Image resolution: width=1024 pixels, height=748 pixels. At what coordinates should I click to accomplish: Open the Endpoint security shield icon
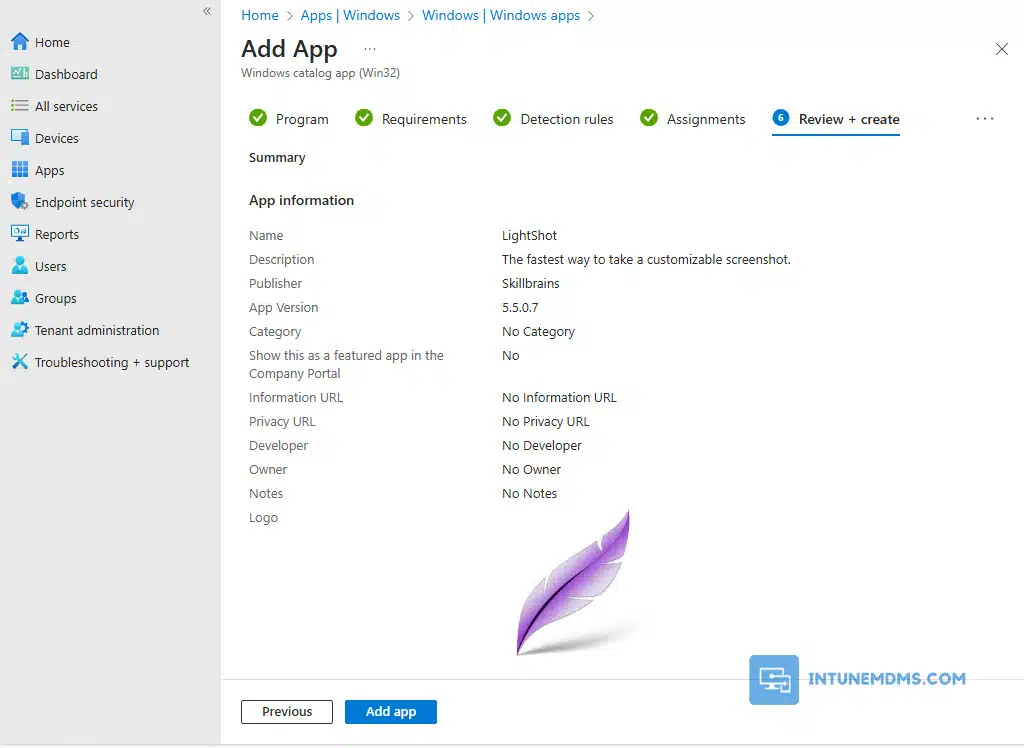tap(20, 202)
